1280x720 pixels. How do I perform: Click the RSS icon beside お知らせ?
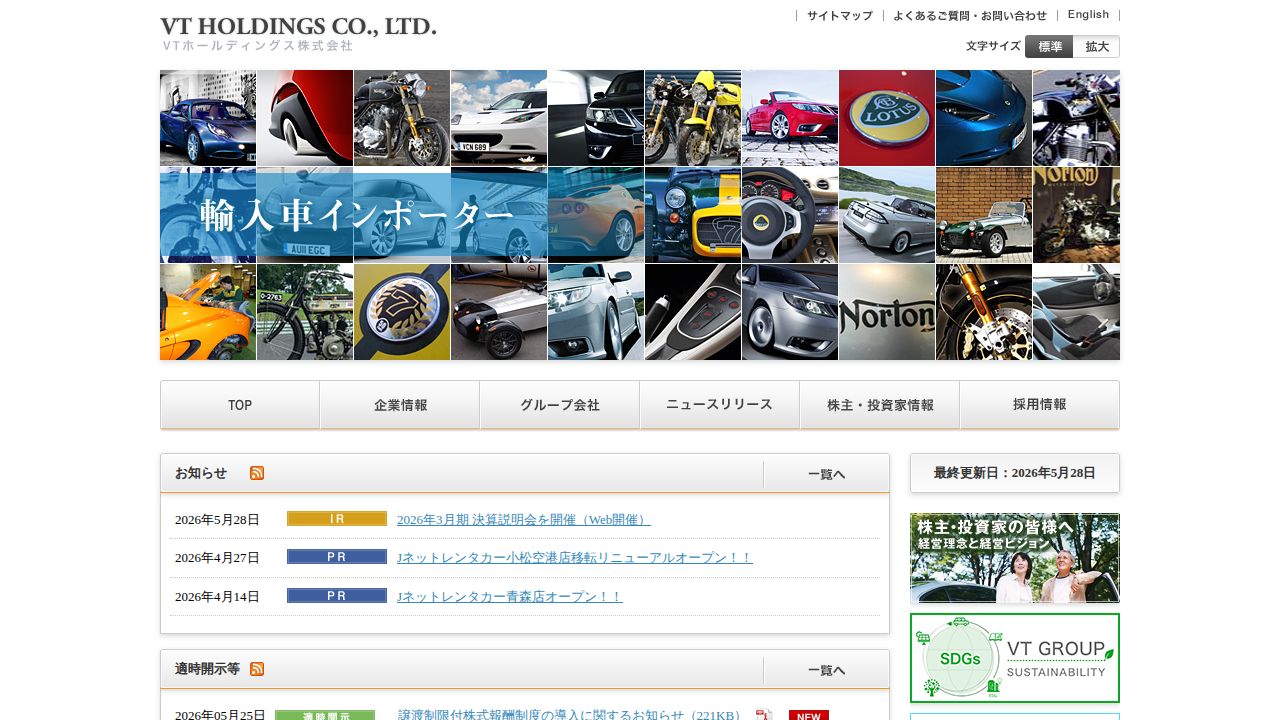257,473
